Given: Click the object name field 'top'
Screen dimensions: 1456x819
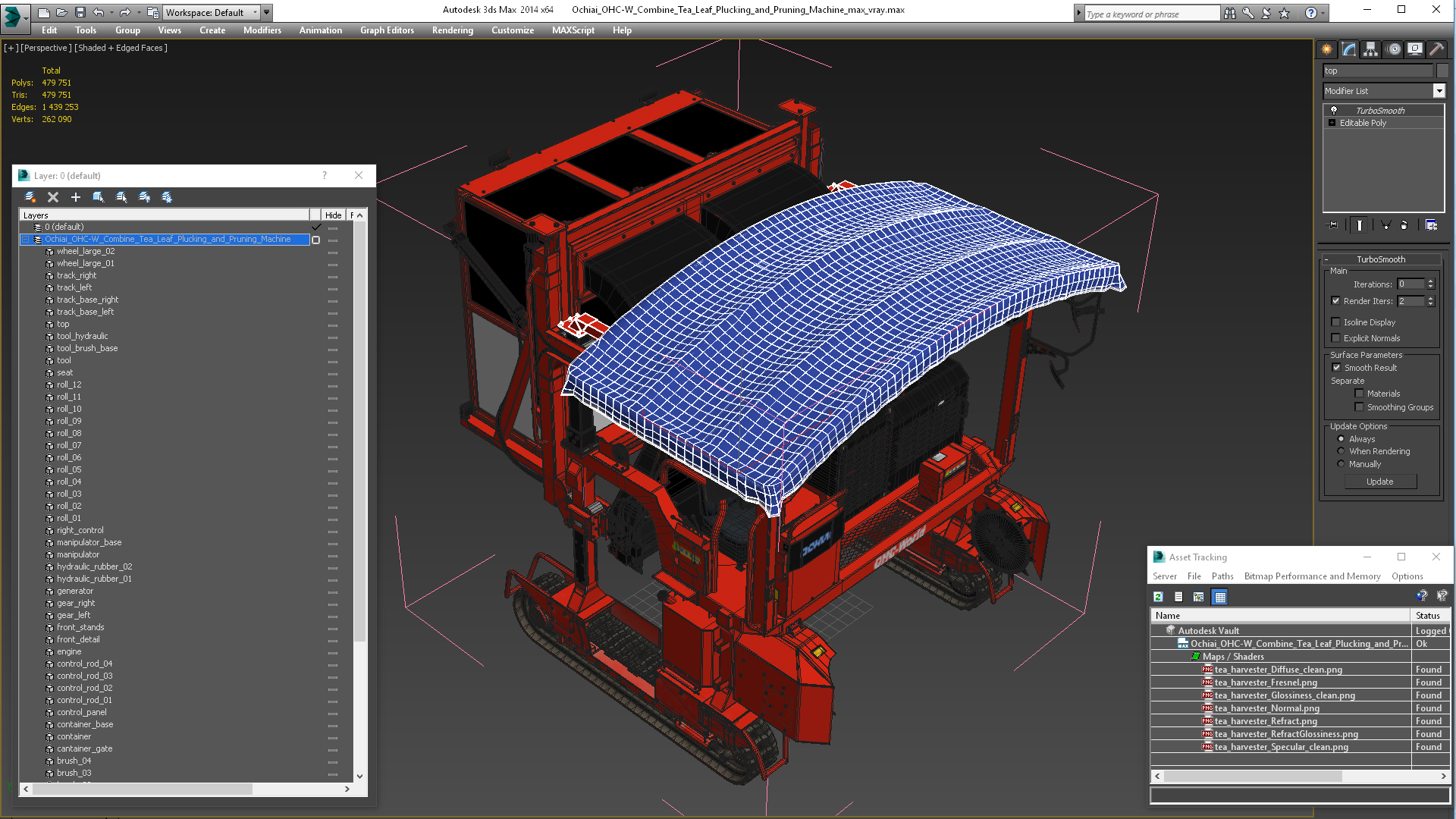Looking at the screenshot, I should [x=1378, y=71].
